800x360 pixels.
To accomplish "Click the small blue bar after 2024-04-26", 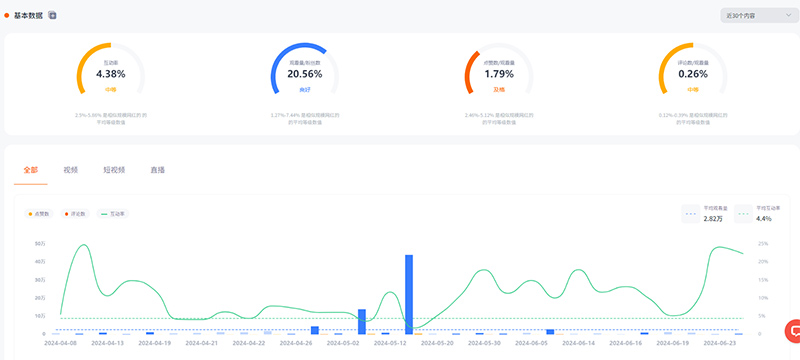I will 315,330.
